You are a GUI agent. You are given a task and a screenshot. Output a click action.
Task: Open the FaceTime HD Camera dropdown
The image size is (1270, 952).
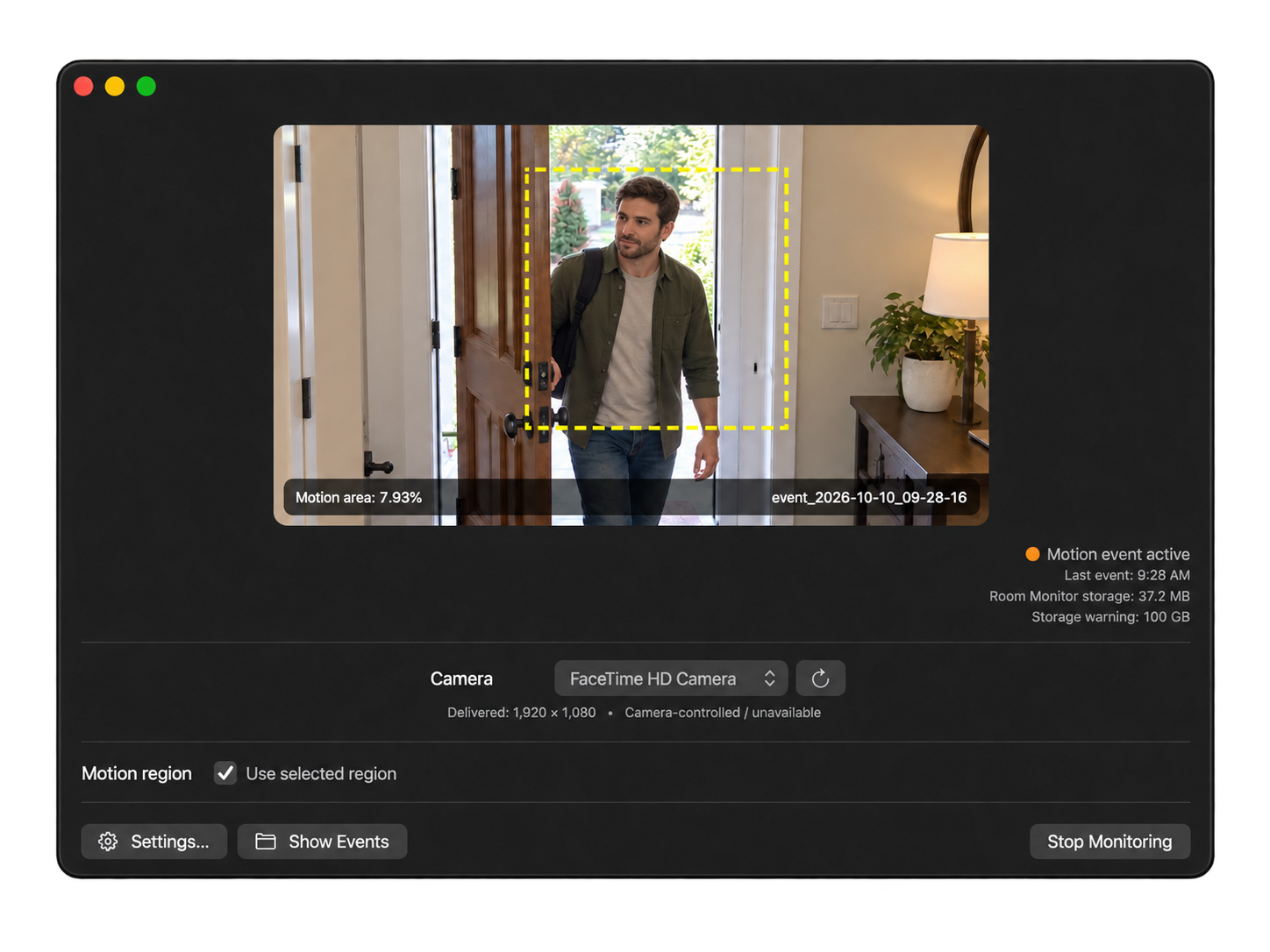pyautogui.click(x=671, y=678)
